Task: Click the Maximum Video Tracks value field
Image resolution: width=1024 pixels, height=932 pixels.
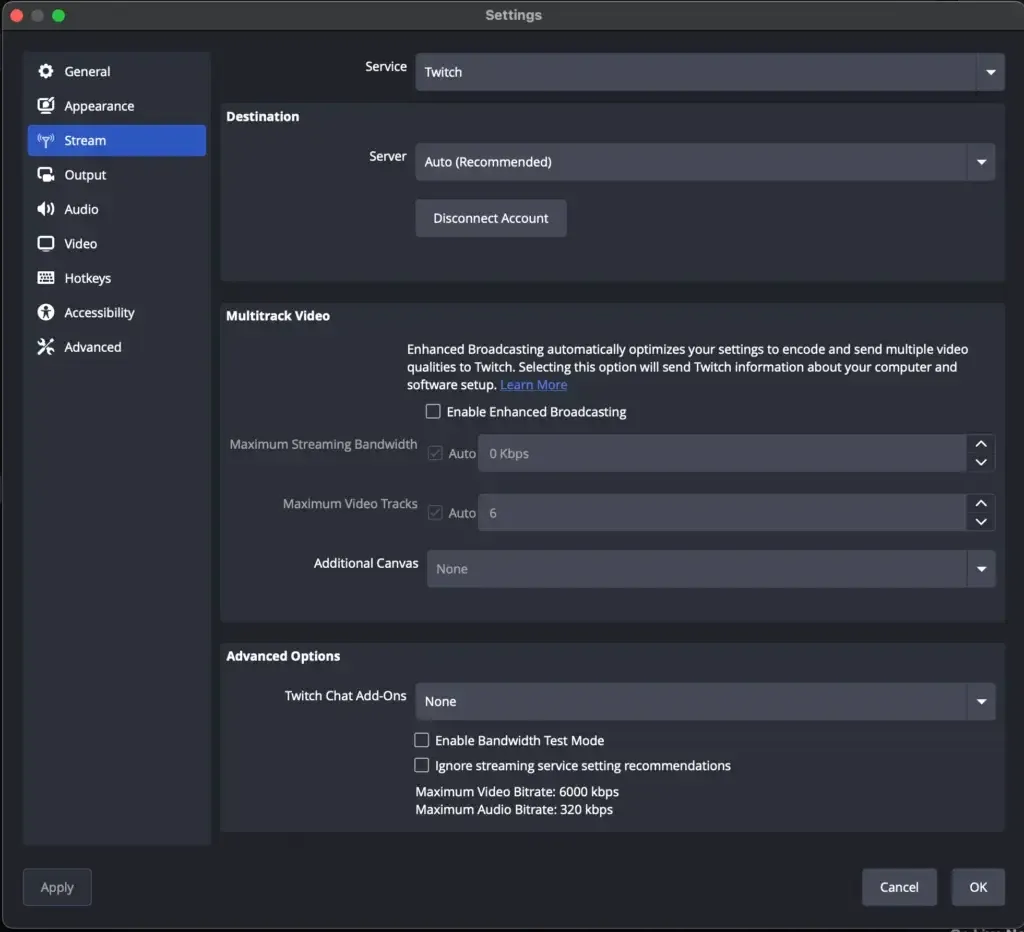Action: (x=722, y=513)
